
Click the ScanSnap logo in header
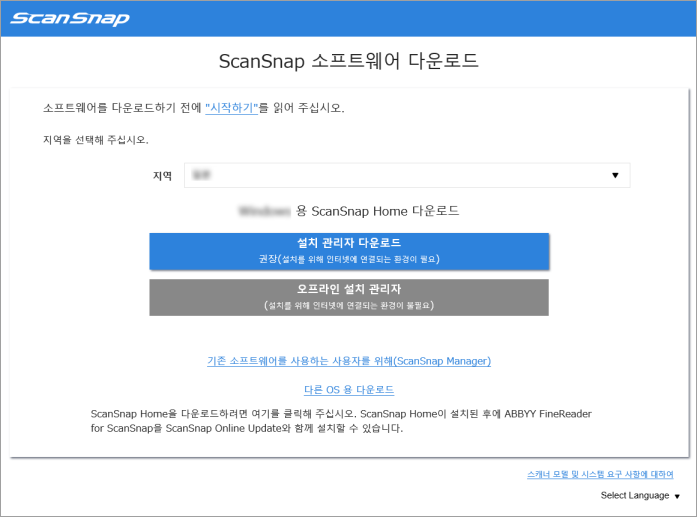pyautogui.click(x=70, y=19)
